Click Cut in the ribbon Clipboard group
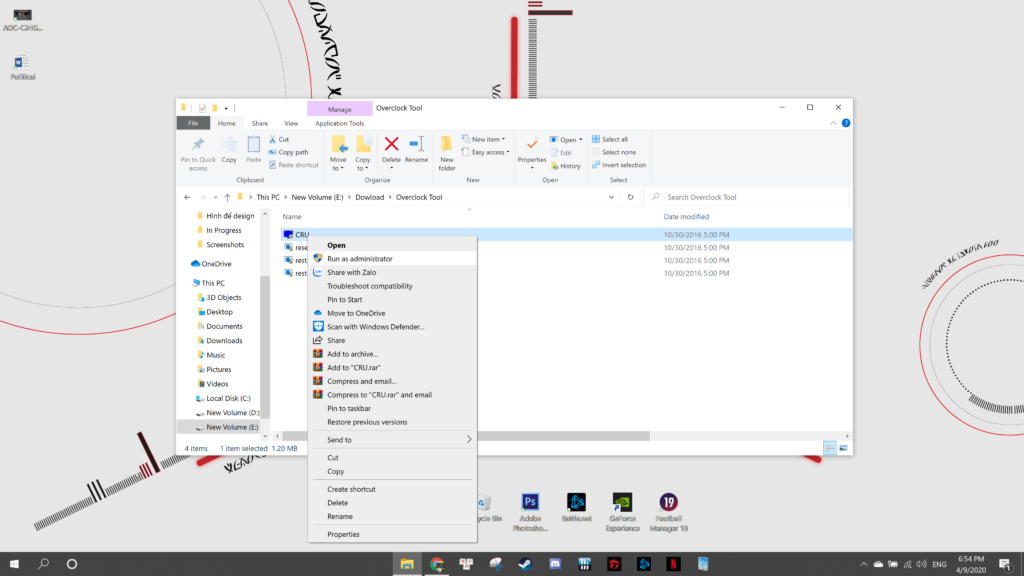Image resolution: width=1024 pixels, height=576 pixels. (280, 139)
